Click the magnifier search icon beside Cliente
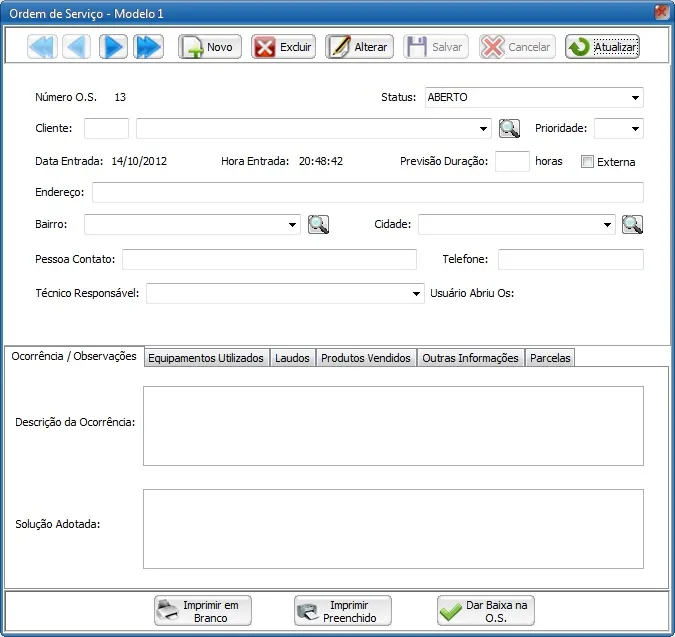 509,128
